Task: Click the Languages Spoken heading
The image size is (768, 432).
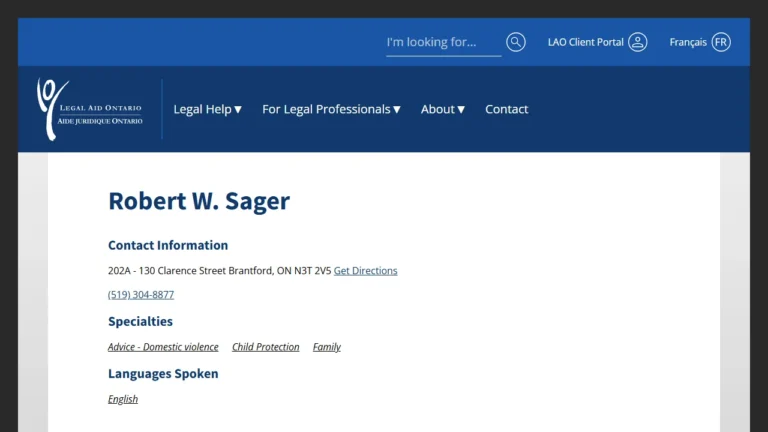Action: (163, 373)
